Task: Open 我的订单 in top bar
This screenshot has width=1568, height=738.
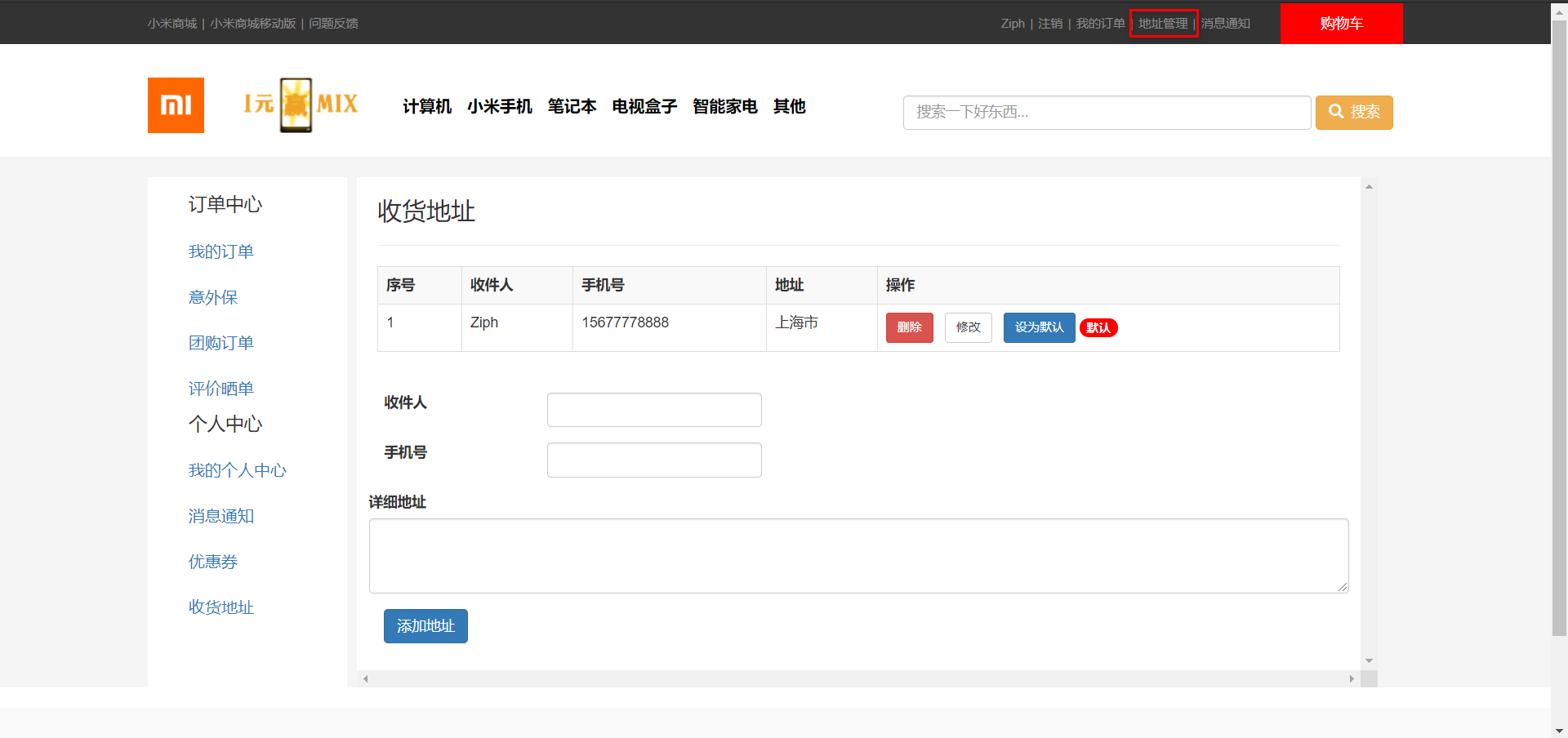Action: point(1100,24)
